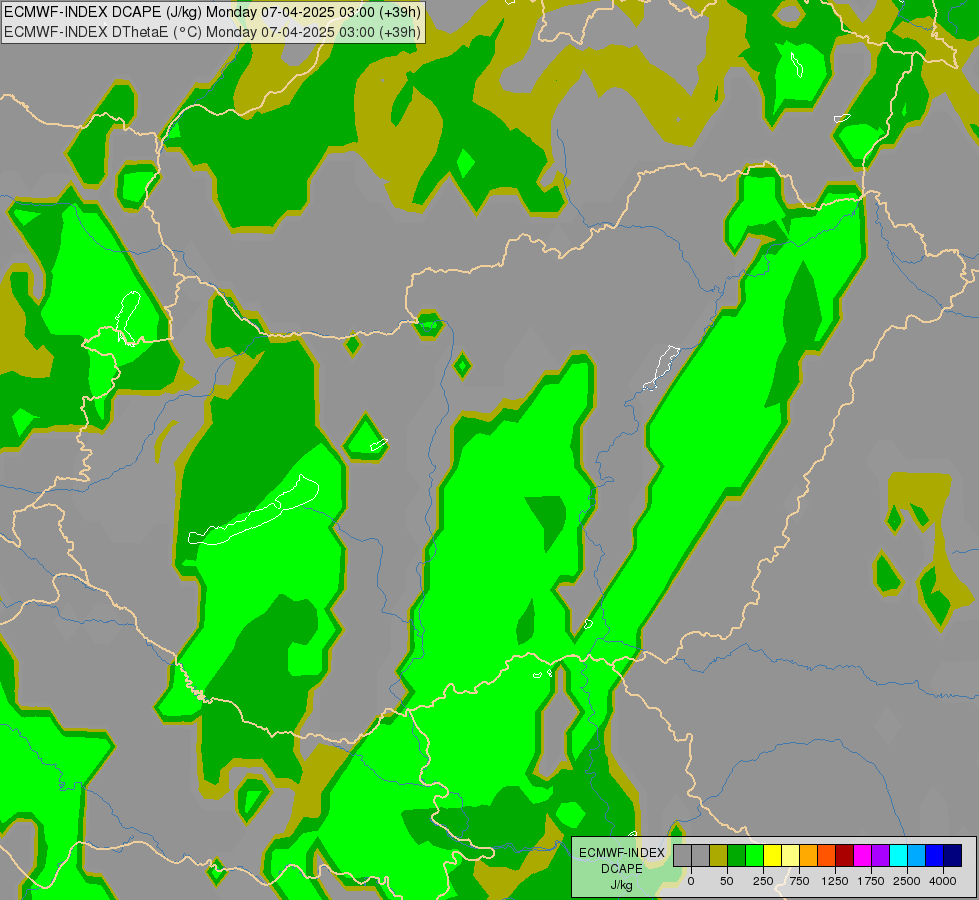
Task: Select the pale yellow legend swatch
Action: coord(790,855)
